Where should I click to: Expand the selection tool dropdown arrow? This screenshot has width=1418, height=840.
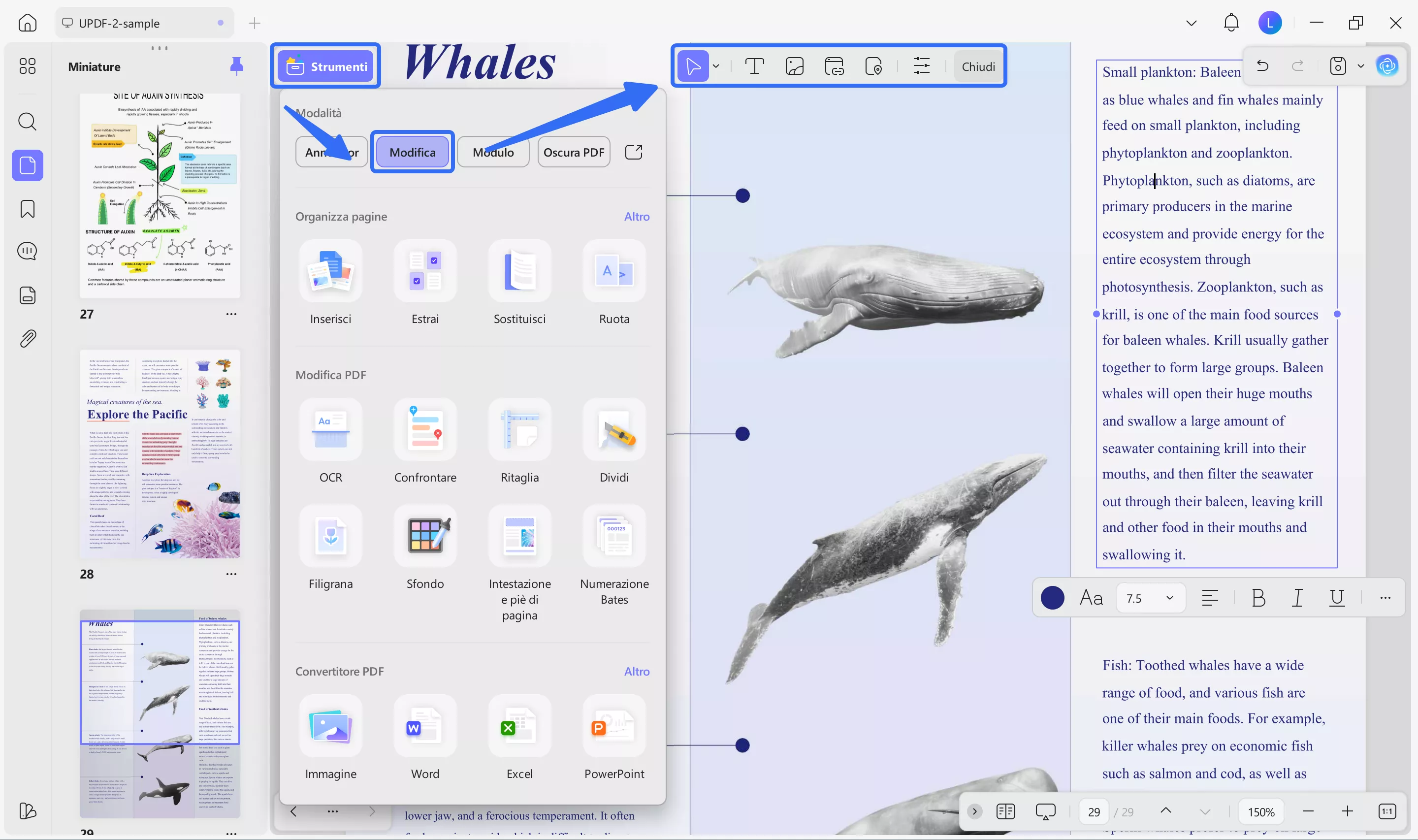point(716,65)
